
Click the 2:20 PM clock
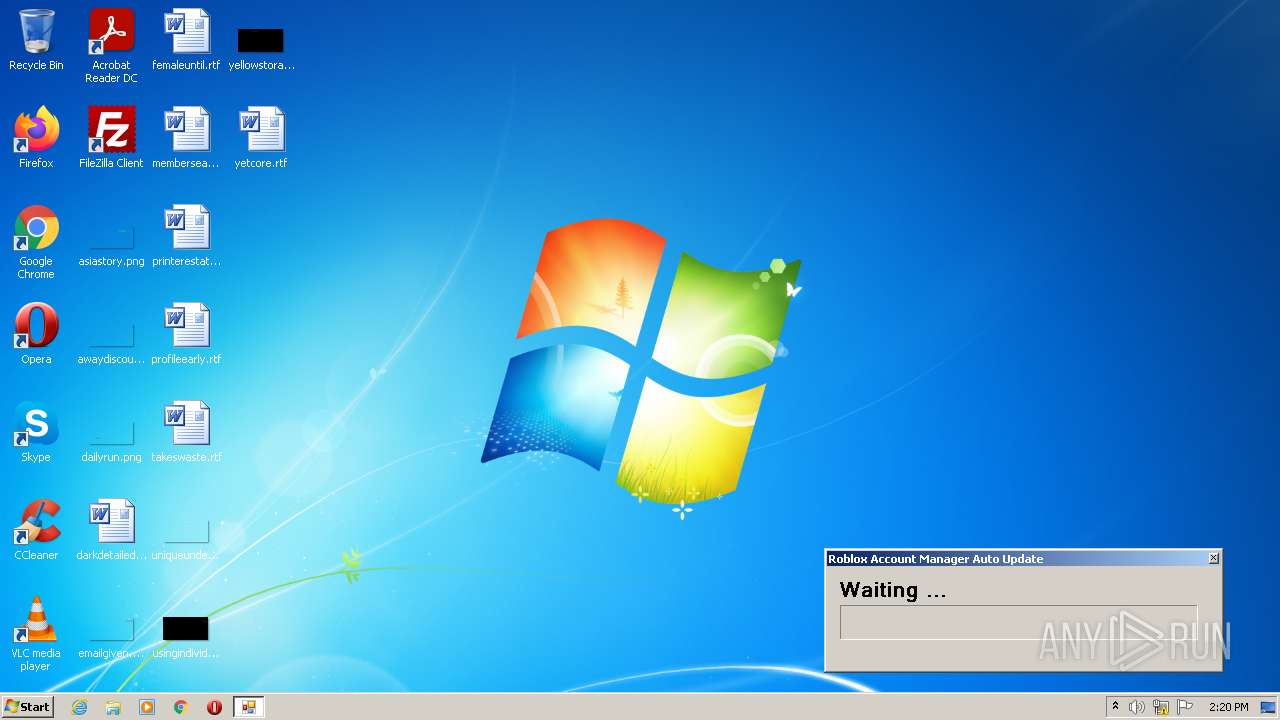click(1229, 707)
